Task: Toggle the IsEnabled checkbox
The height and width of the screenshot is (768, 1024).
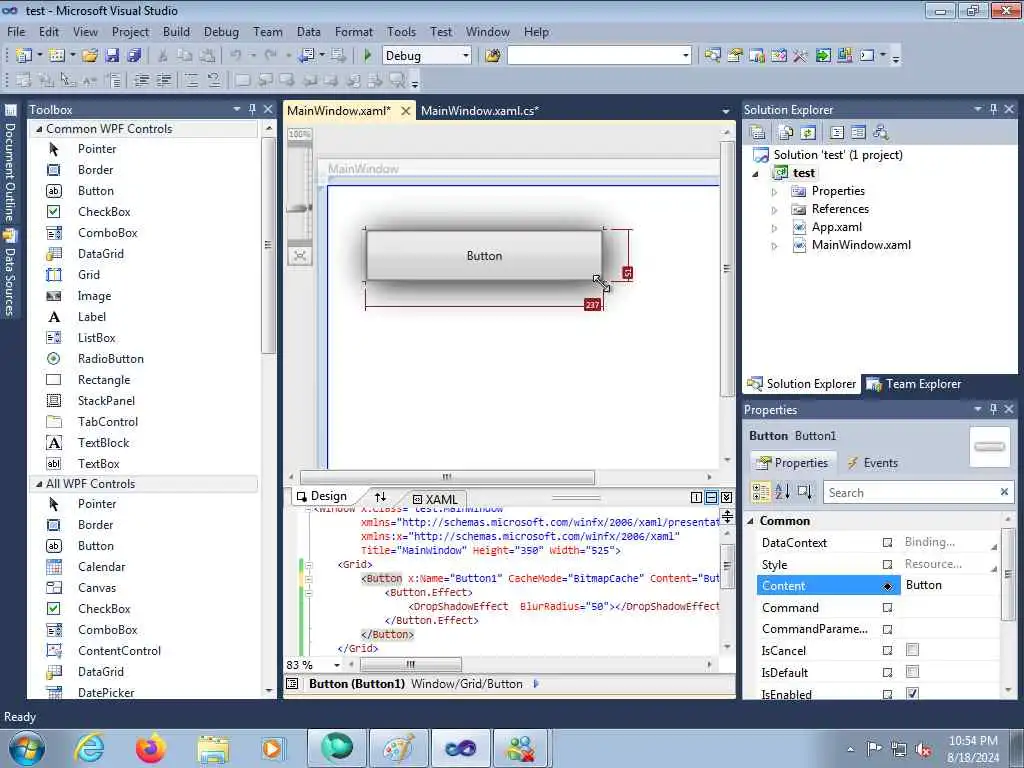Action: [912, 693]
